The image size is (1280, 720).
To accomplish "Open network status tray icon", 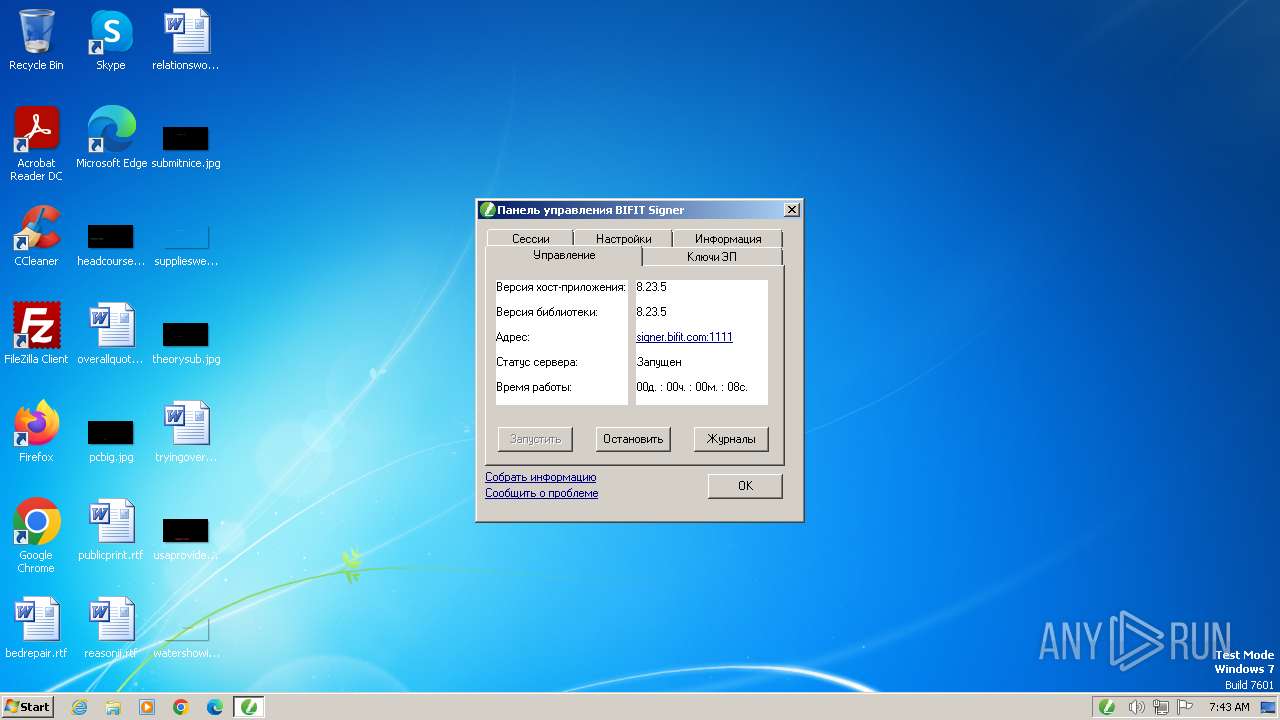I will [x=1160, y=707].
